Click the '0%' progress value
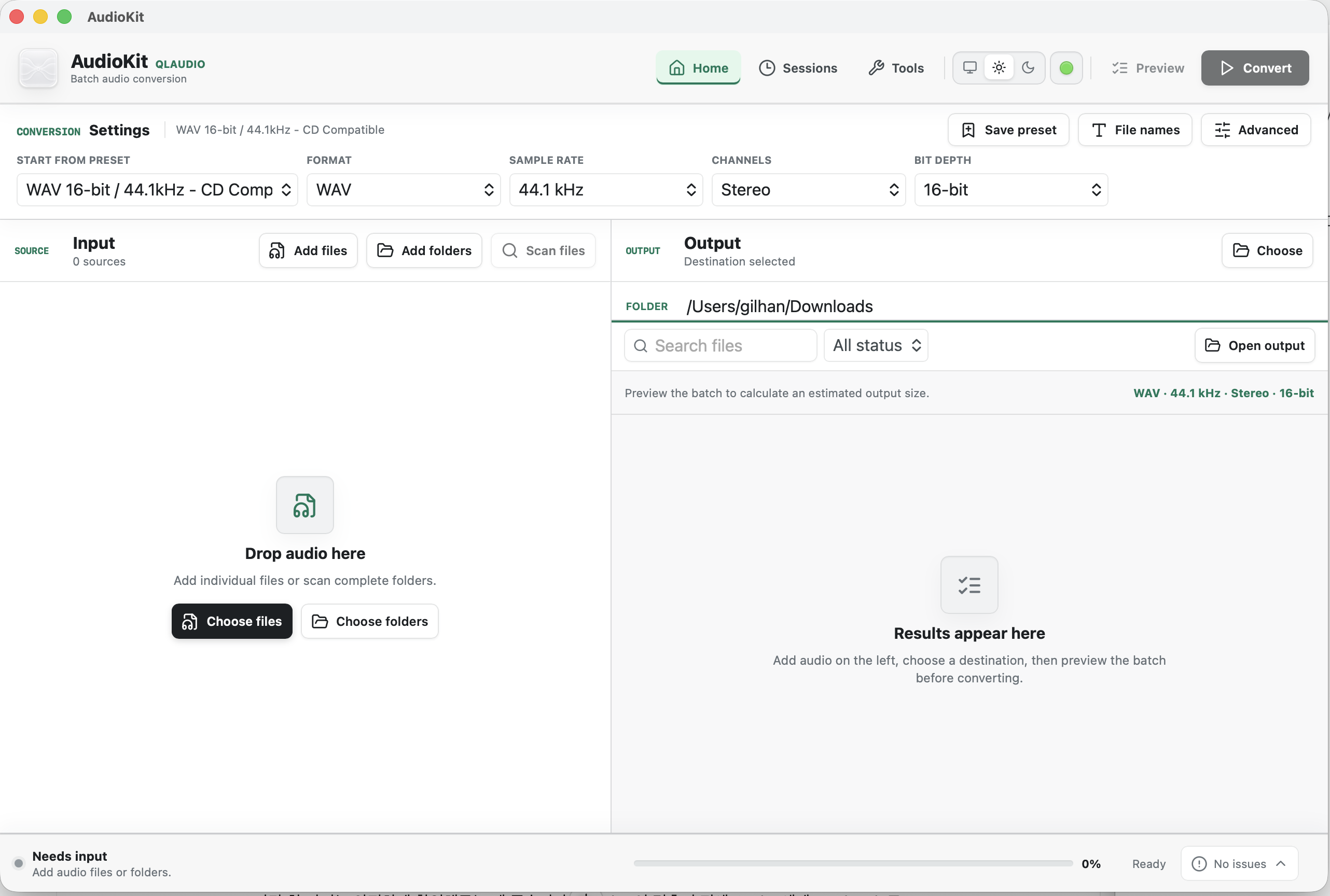Viewport: 1330px width, 896px height. point(1091,864)
